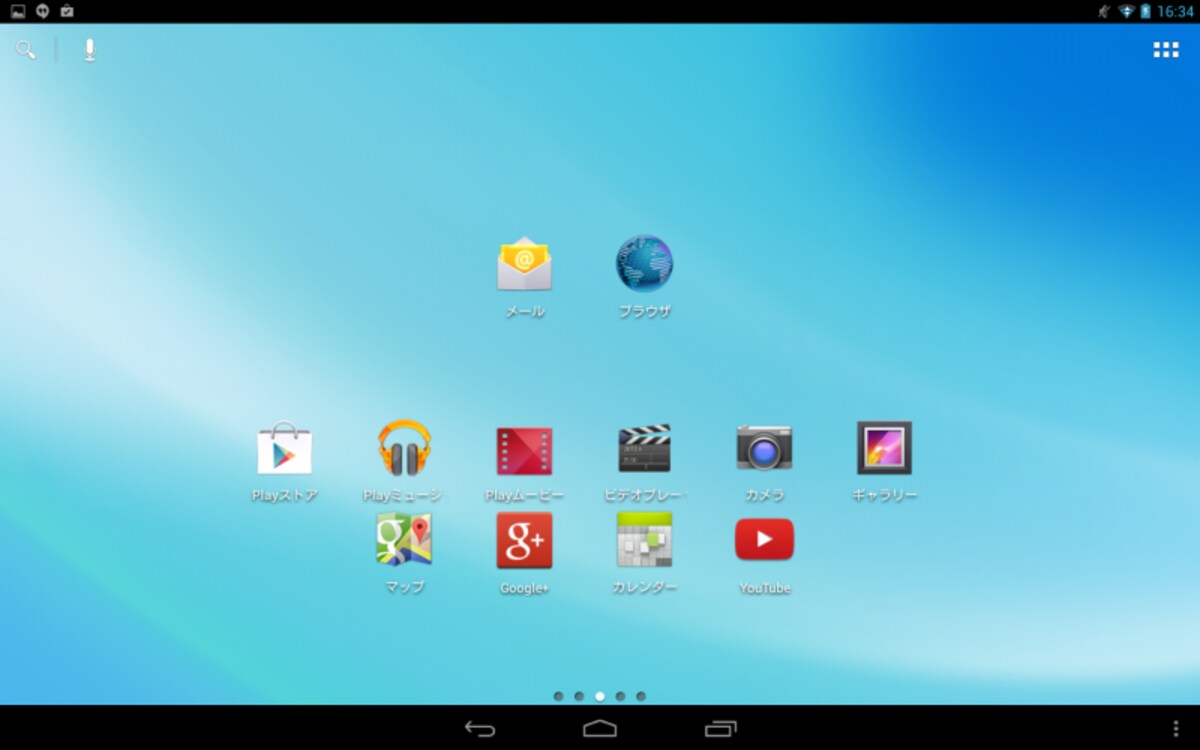
Task: Open the three-dot overflow menu
Action: [x=1175, y=729]
